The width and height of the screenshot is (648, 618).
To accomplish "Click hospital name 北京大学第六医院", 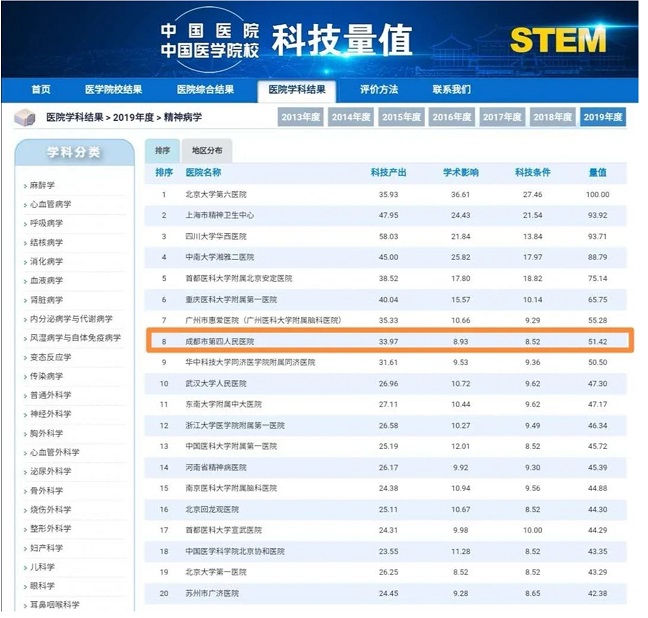I will [216, 194].
